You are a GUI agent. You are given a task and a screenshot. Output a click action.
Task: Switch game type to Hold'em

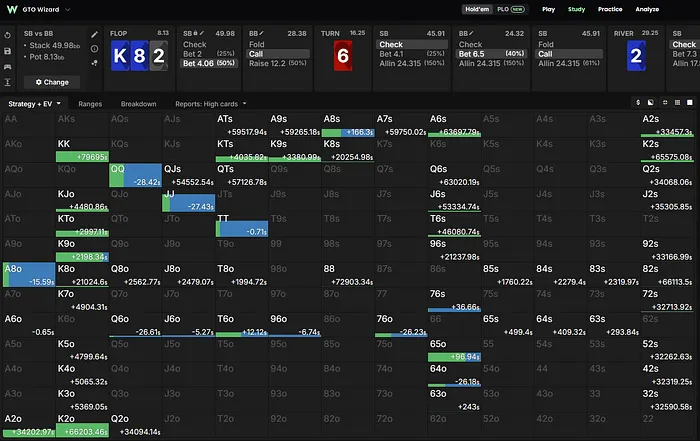coord(477,9)
